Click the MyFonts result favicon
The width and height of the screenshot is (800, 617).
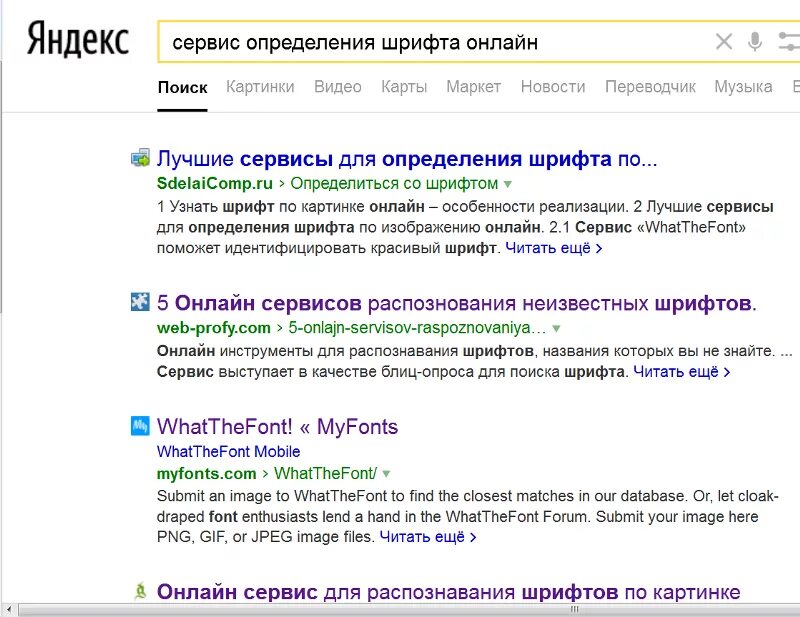pos(140,426)
